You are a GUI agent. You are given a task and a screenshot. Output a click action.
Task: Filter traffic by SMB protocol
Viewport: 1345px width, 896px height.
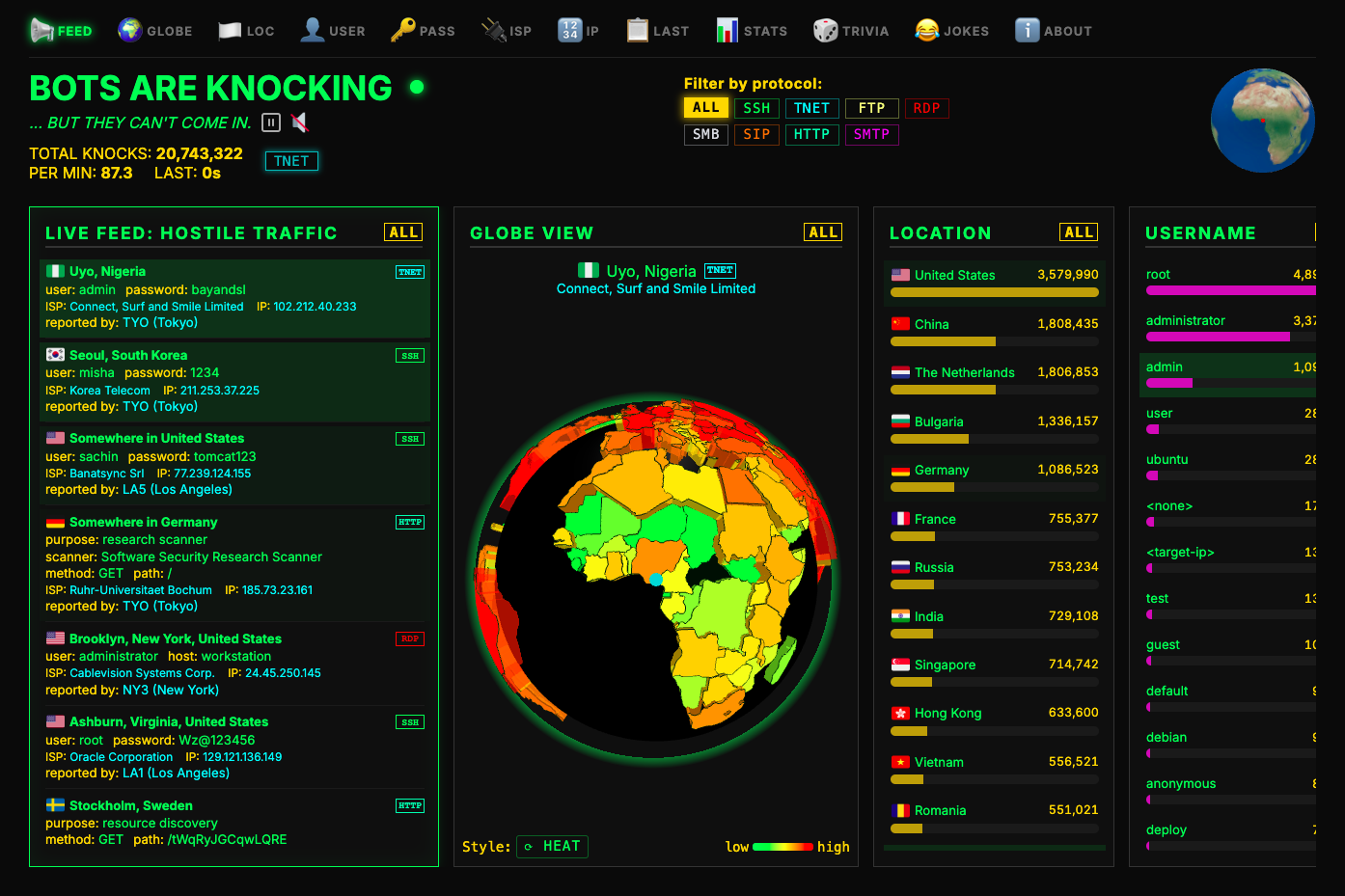click(x=706, y=134)
